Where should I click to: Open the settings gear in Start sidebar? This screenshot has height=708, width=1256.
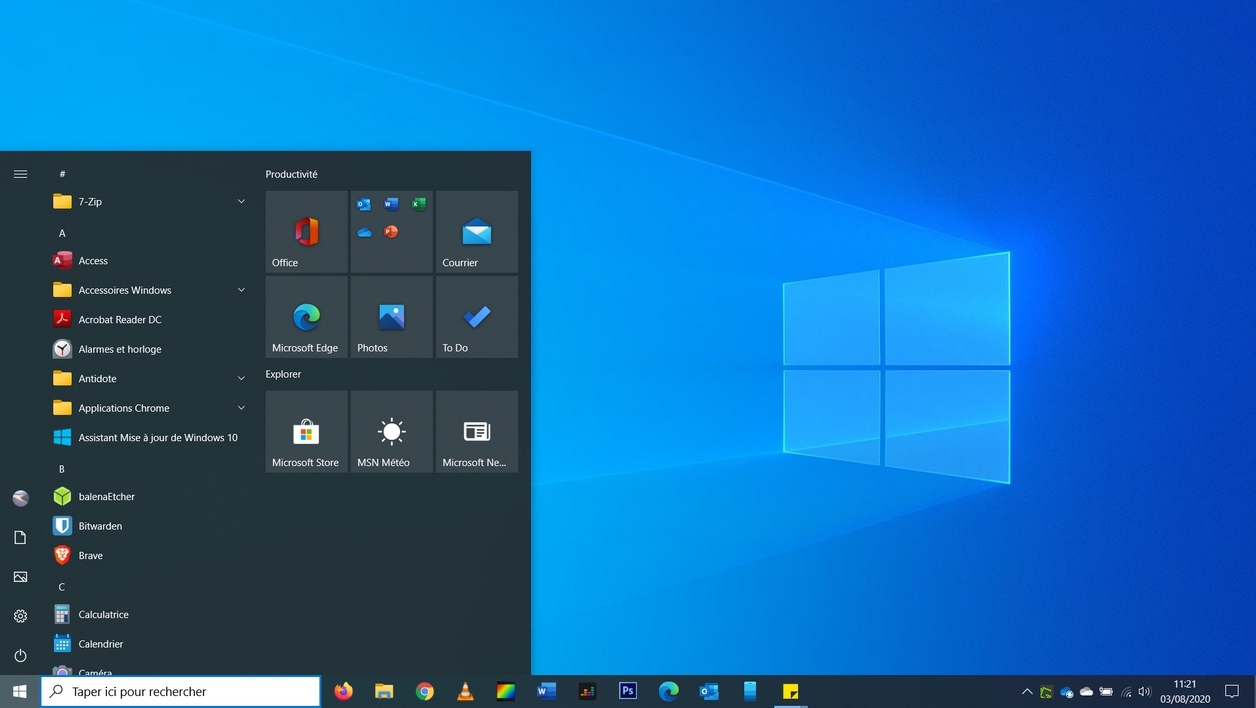20,616
